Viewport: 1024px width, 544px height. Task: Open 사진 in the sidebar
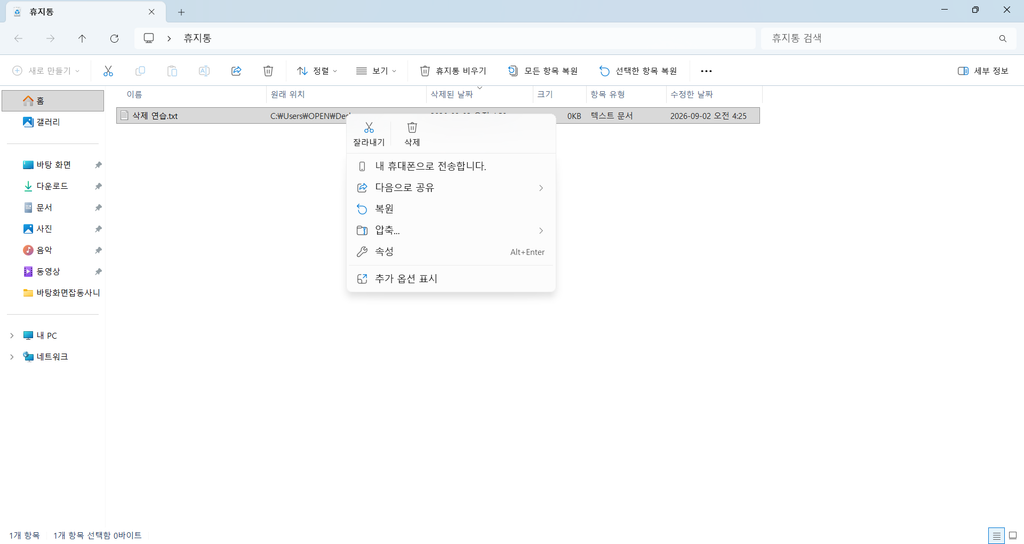point(52,229)
